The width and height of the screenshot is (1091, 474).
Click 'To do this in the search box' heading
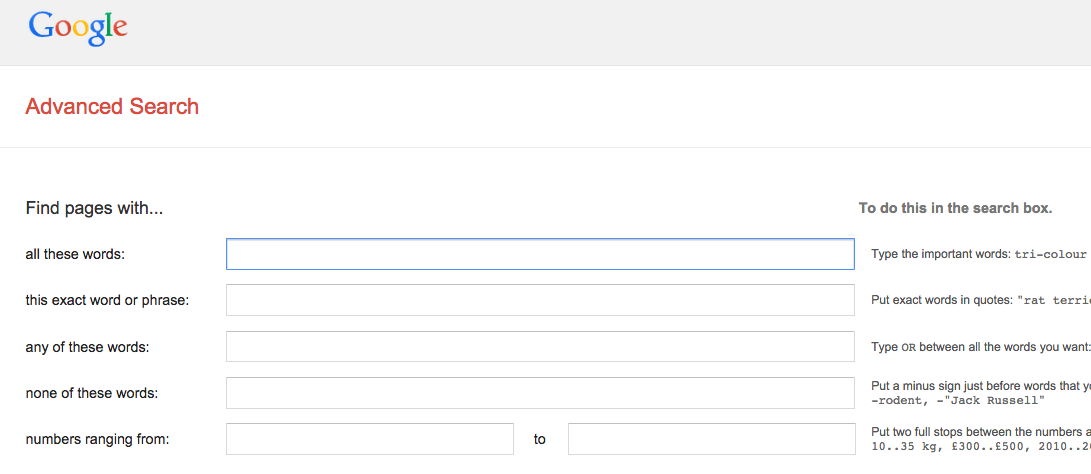pyautogui.click(x=955, y=208)
